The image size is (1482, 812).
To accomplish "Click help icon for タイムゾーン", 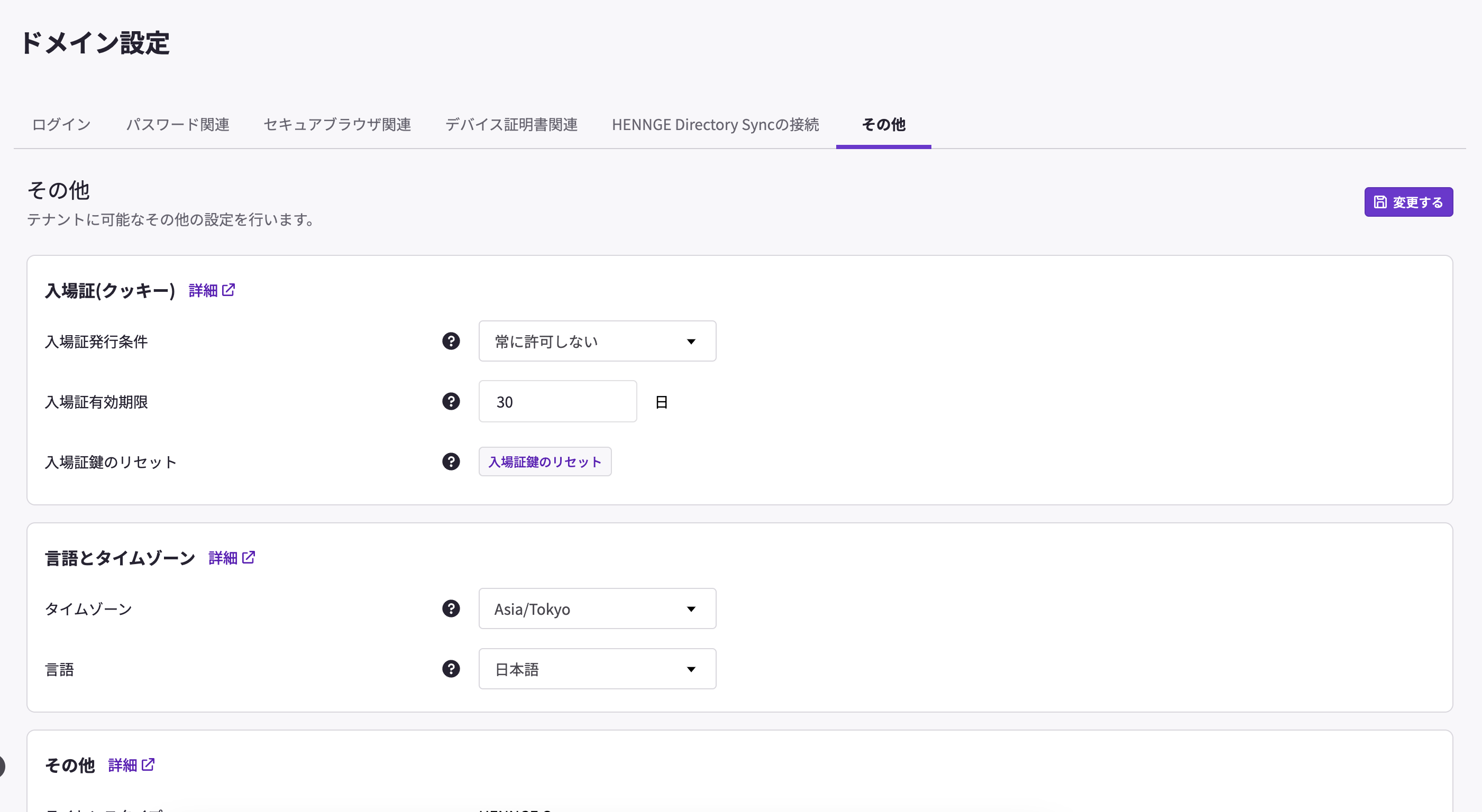I will tap(451, 608).
